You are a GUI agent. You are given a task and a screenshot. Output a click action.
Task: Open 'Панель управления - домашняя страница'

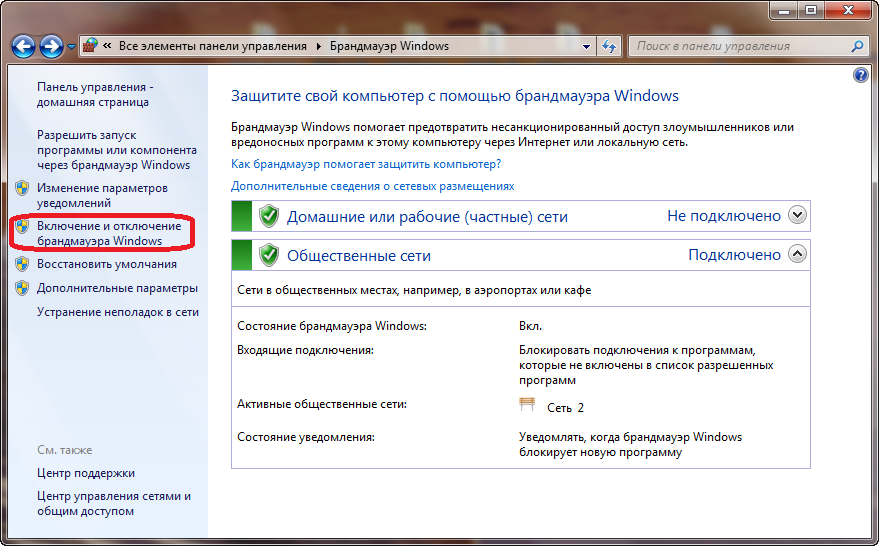pyautogui.click(x=95, y=94)
